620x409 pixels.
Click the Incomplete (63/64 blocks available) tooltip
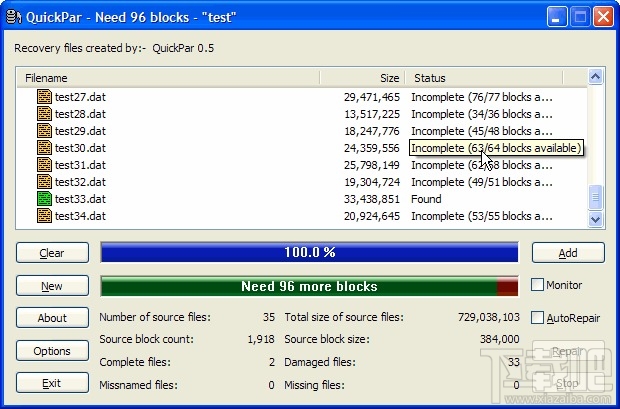point(496,148)
